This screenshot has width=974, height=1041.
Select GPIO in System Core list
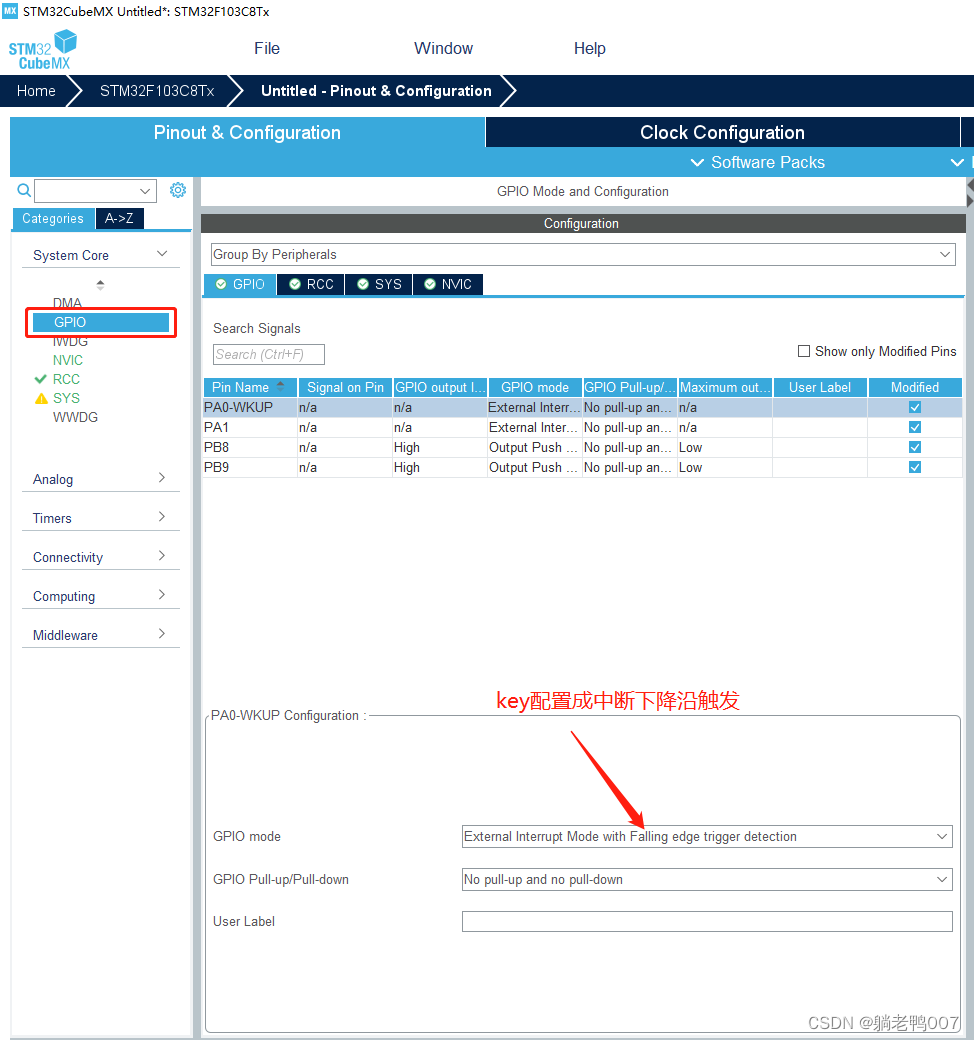[x=101, y=322]
